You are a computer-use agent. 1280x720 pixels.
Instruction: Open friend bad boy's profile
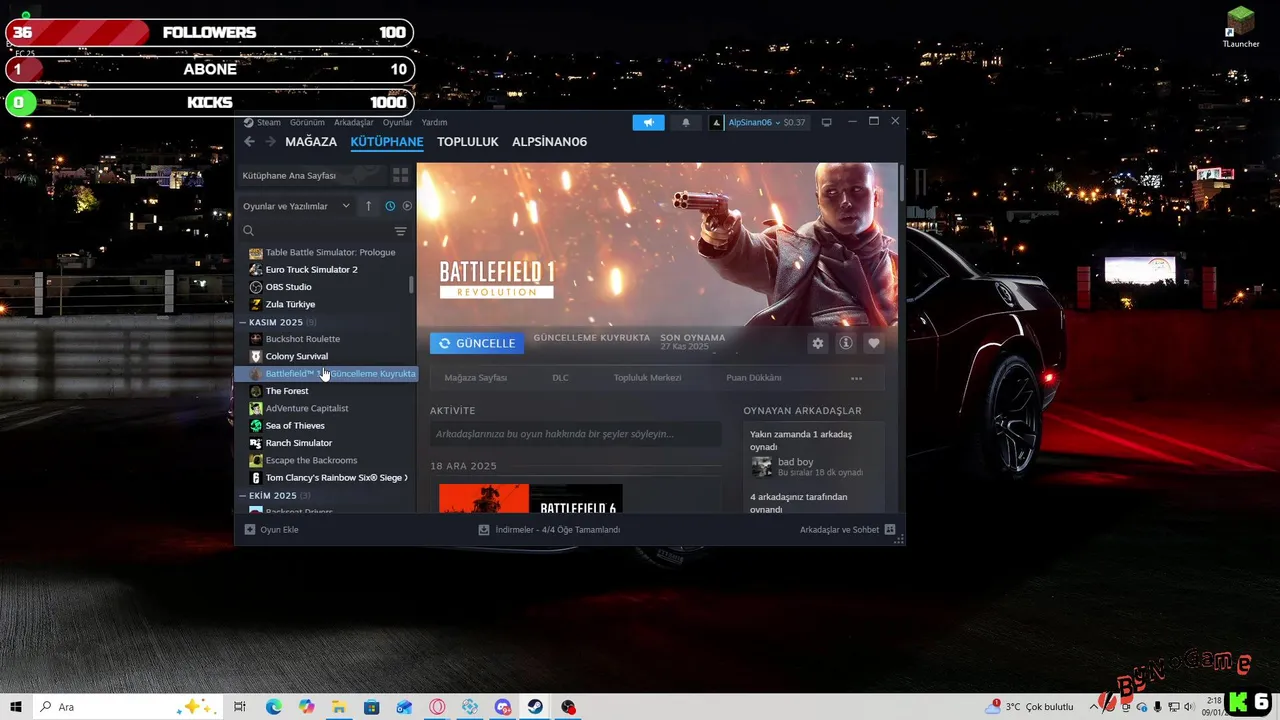(795, 462)
